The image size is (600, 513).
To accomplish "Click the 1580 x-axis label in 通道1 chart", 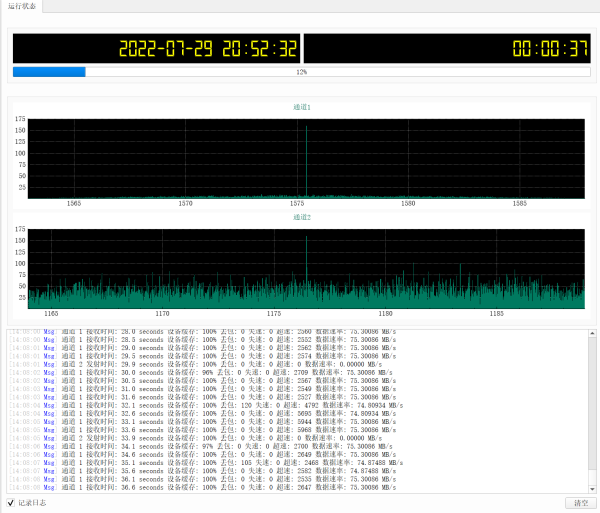I will 407,203.
